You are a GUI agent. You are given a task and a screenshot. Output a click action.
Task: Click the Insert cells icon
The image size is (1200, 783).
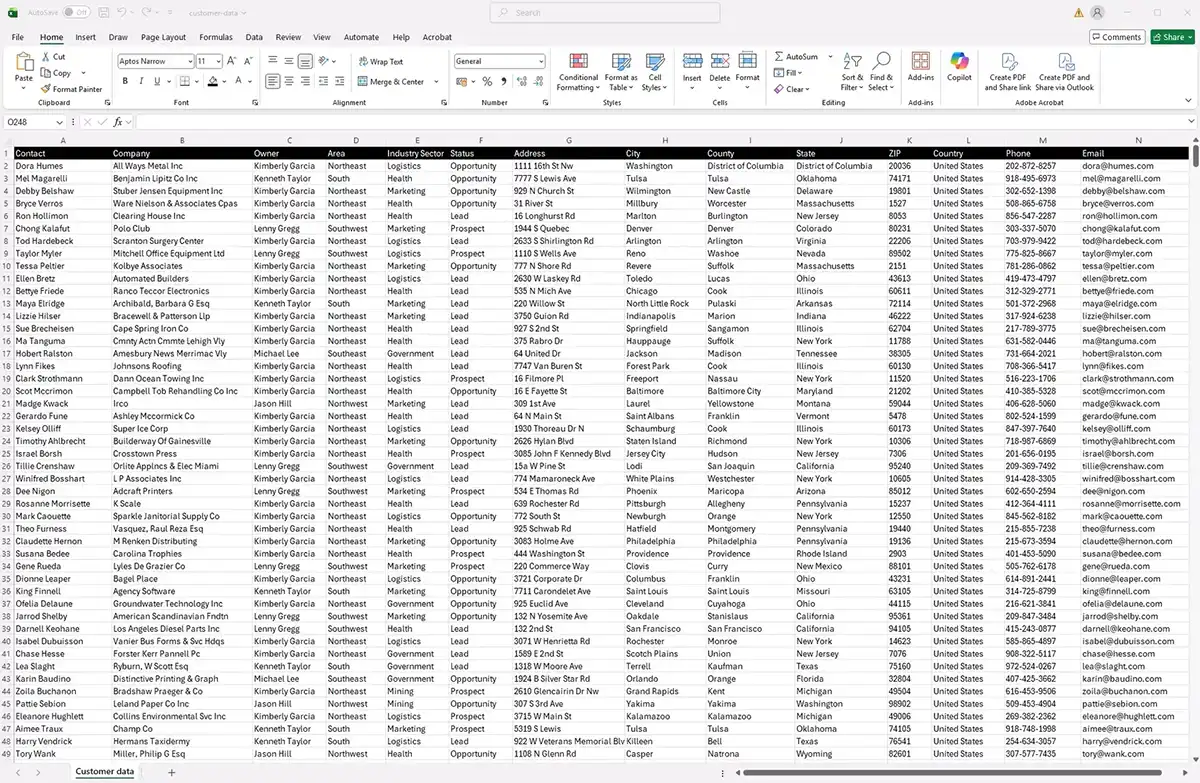pyautogui.click(x=692, y=61)
